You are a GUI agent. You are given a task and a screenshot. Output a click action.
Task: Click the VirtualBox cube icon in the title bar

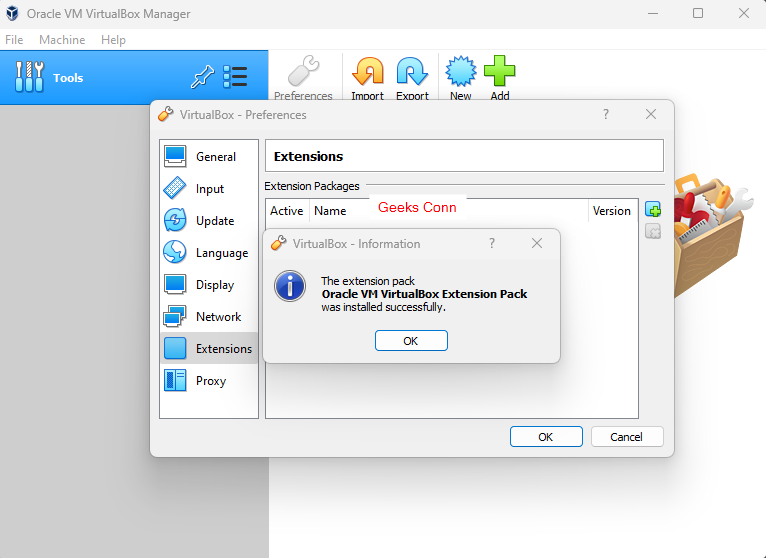12,13
